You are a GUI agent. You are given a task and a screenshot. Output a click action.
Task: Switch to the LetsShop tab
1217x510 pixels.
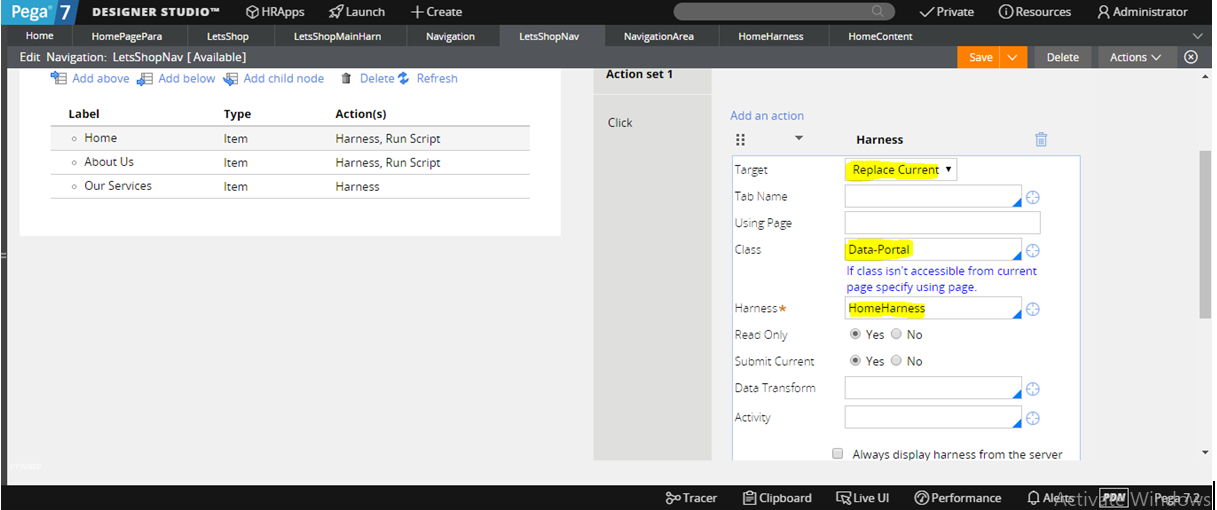tap(228, 36)
